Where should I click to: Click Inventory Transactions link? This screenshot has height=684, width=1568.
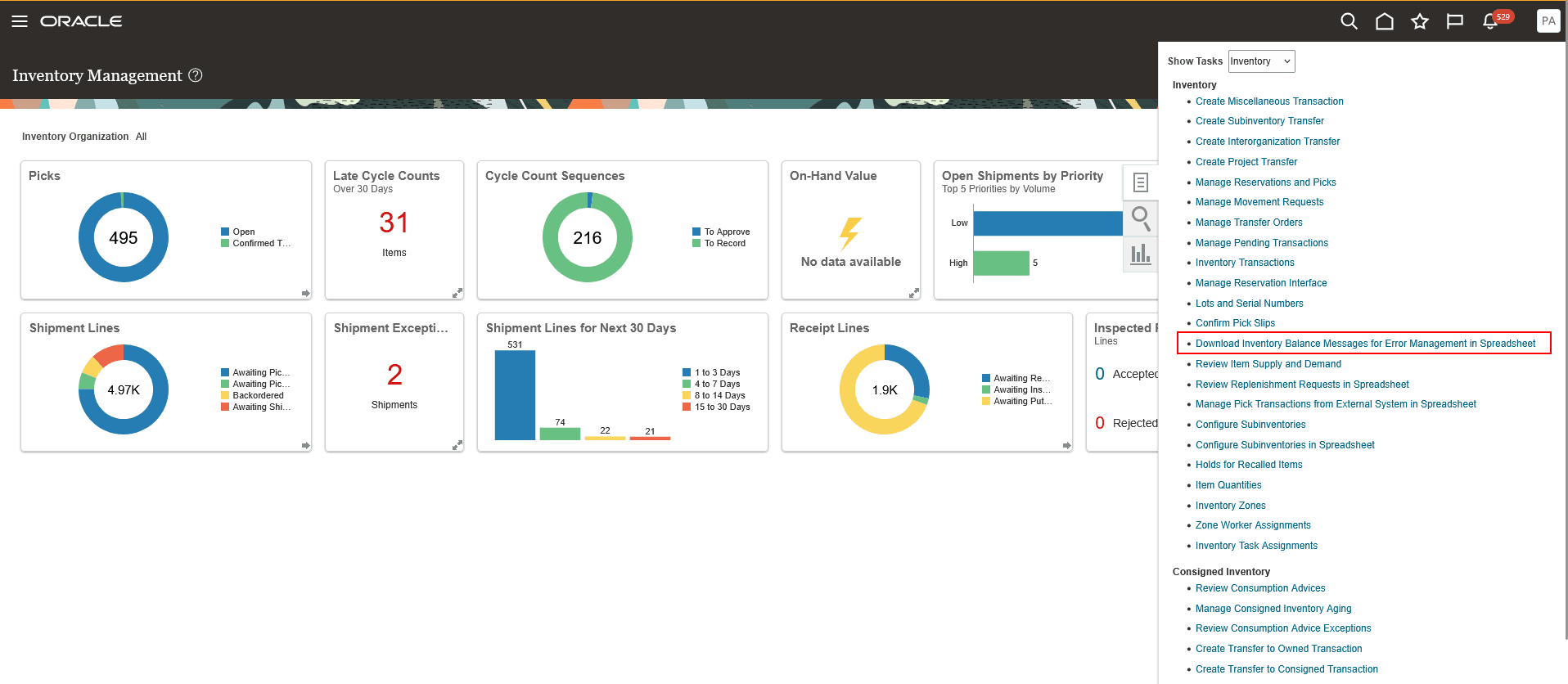pyautogui.click(x=1245, y=263)
